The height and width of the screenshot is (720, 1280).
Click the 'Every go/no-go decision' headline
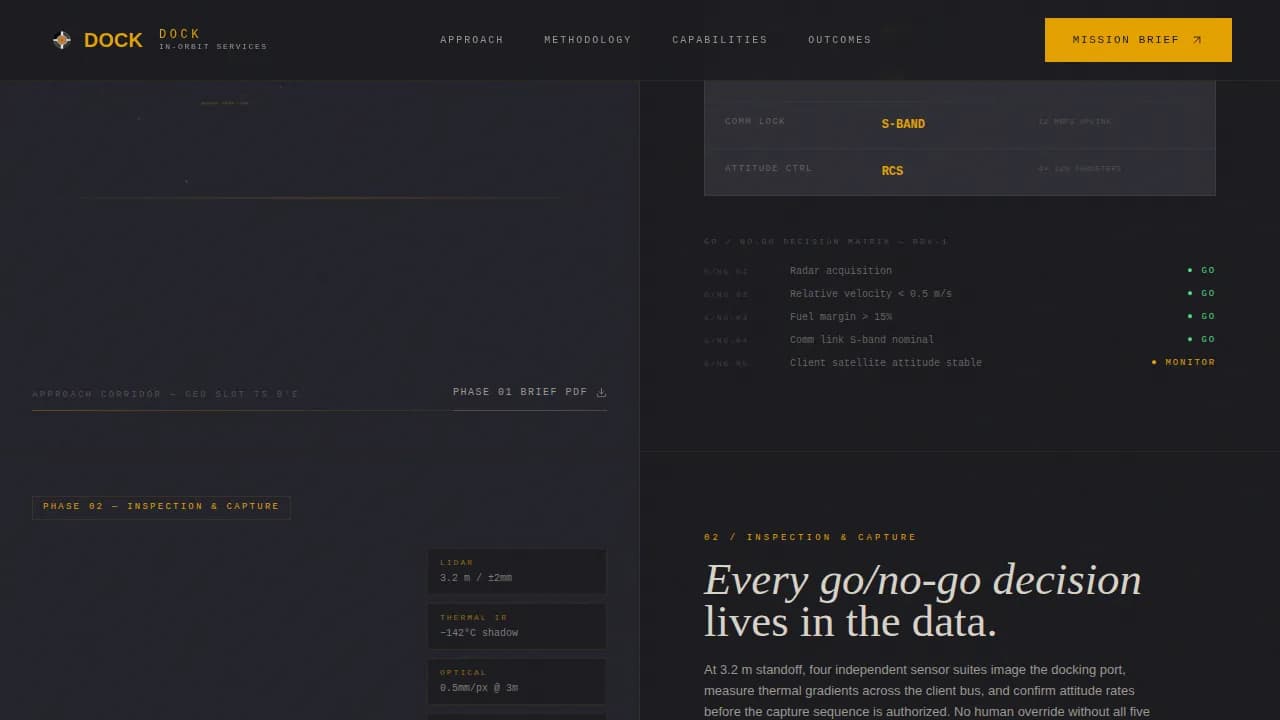coord(922,580)
